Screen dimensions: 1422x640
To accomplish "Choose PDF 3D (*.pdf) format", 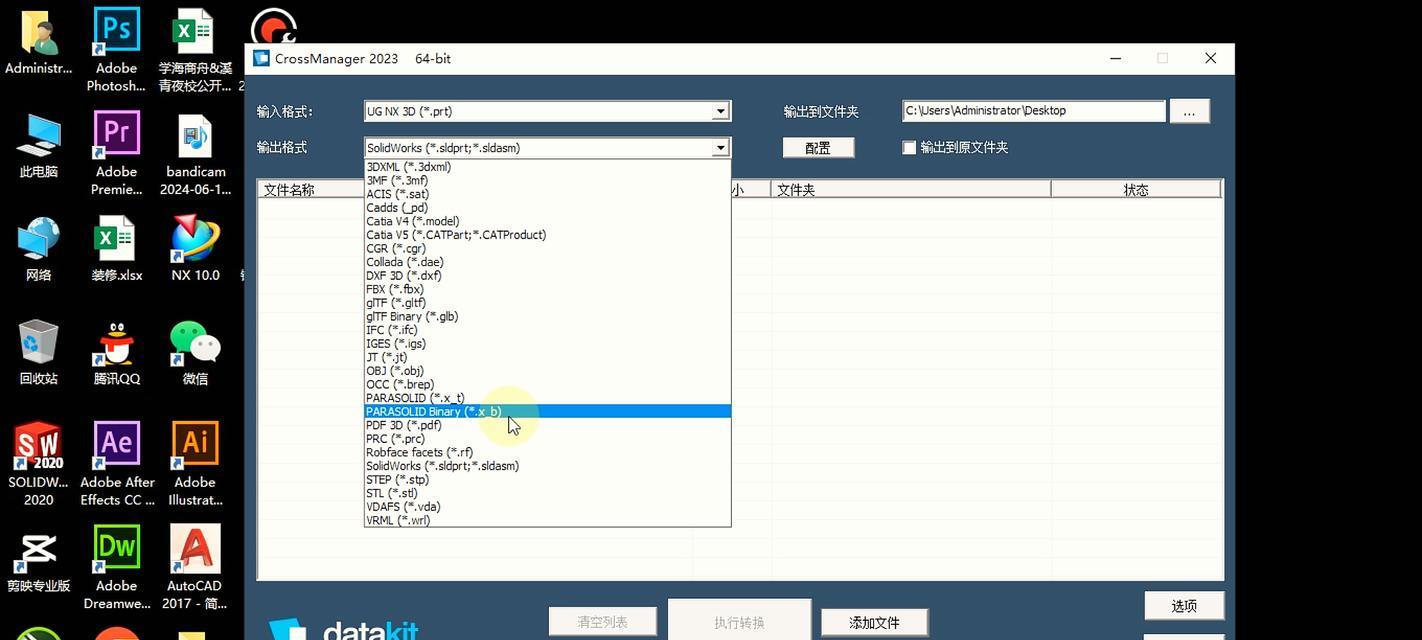I will coord(547,425).
